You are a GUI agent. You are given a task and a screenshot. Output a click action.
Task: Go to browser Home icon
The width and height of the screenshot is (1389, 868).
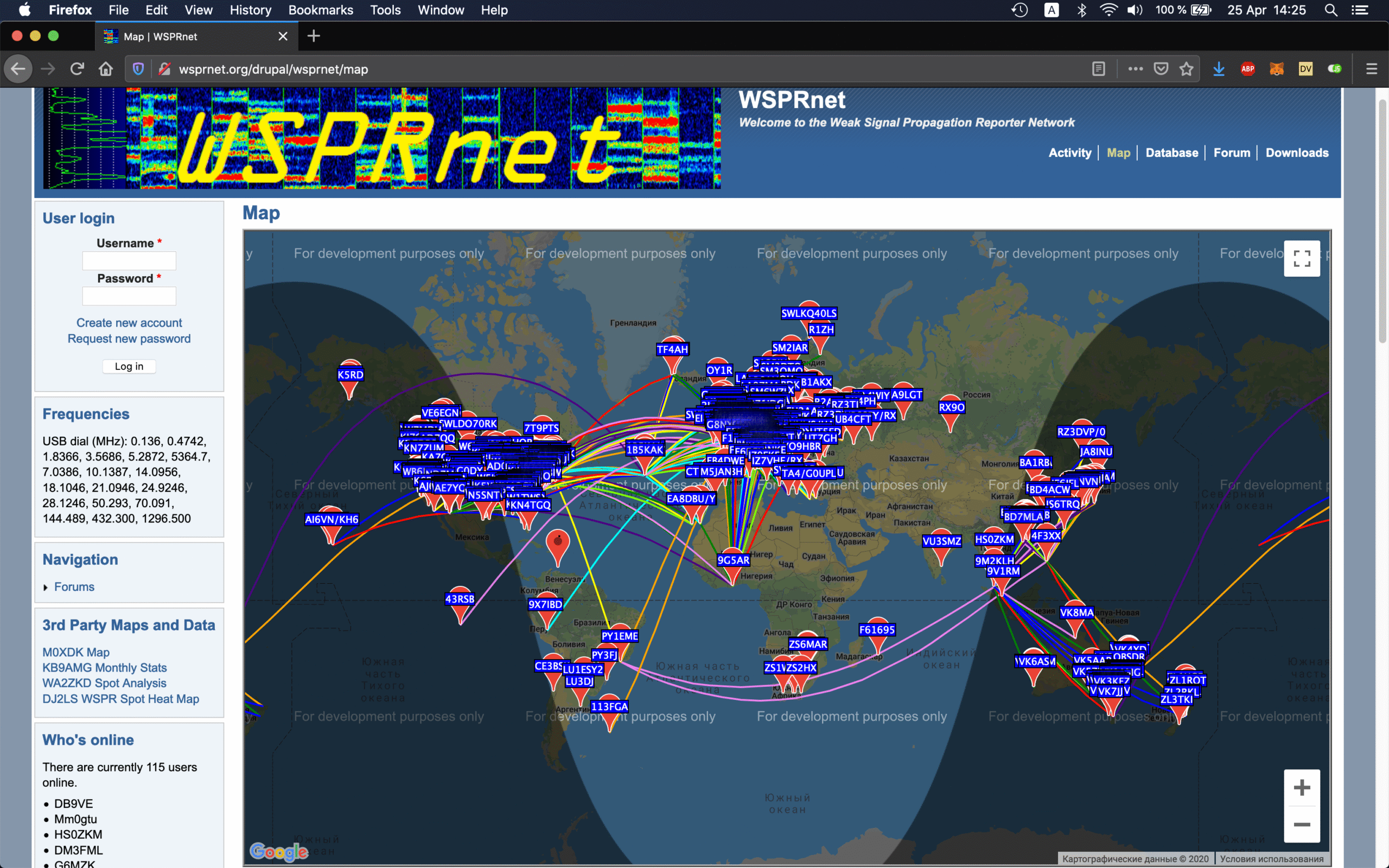point(106,69)
